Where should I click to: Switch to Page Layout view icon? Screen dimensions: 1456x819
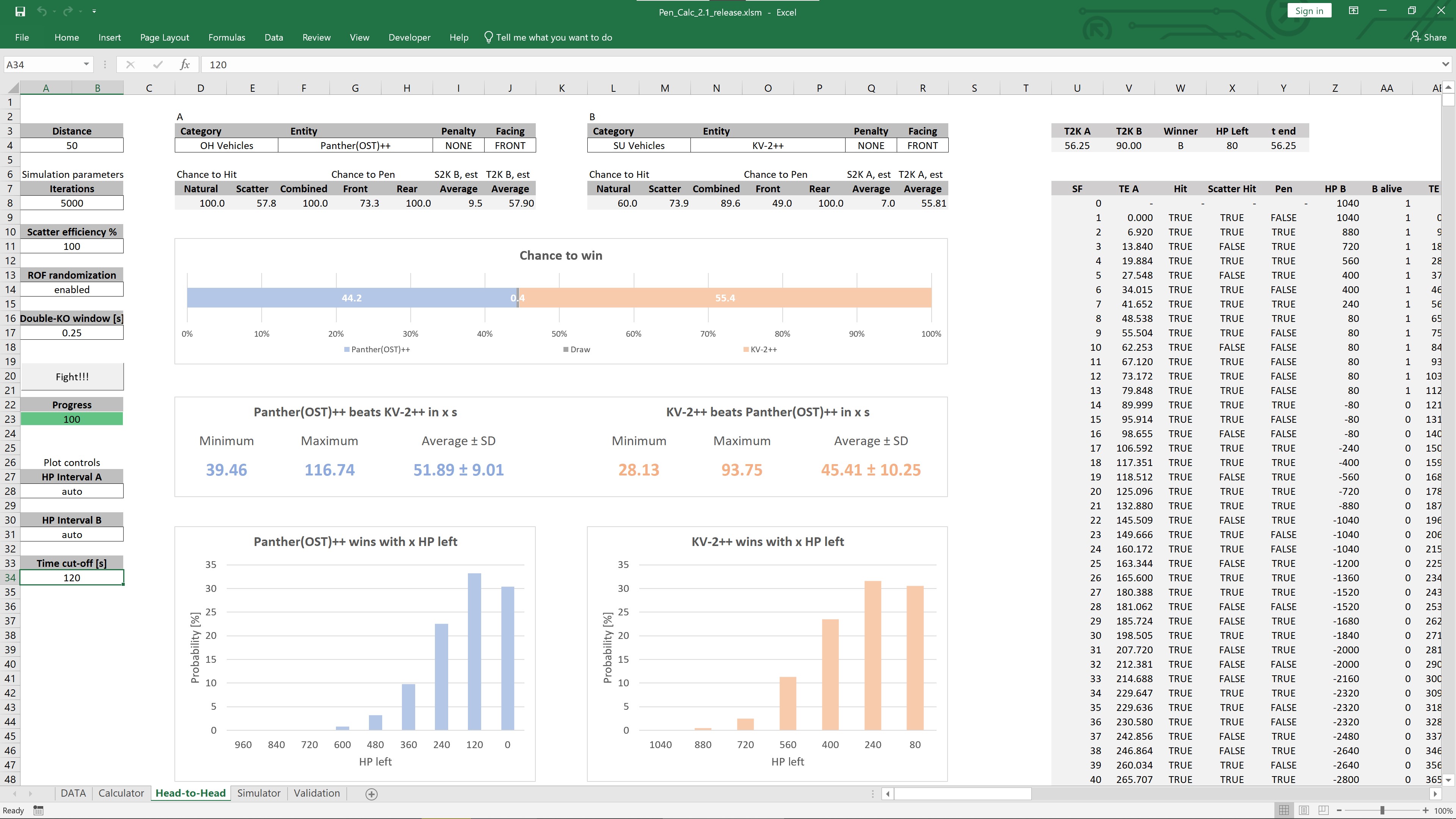1304,810
